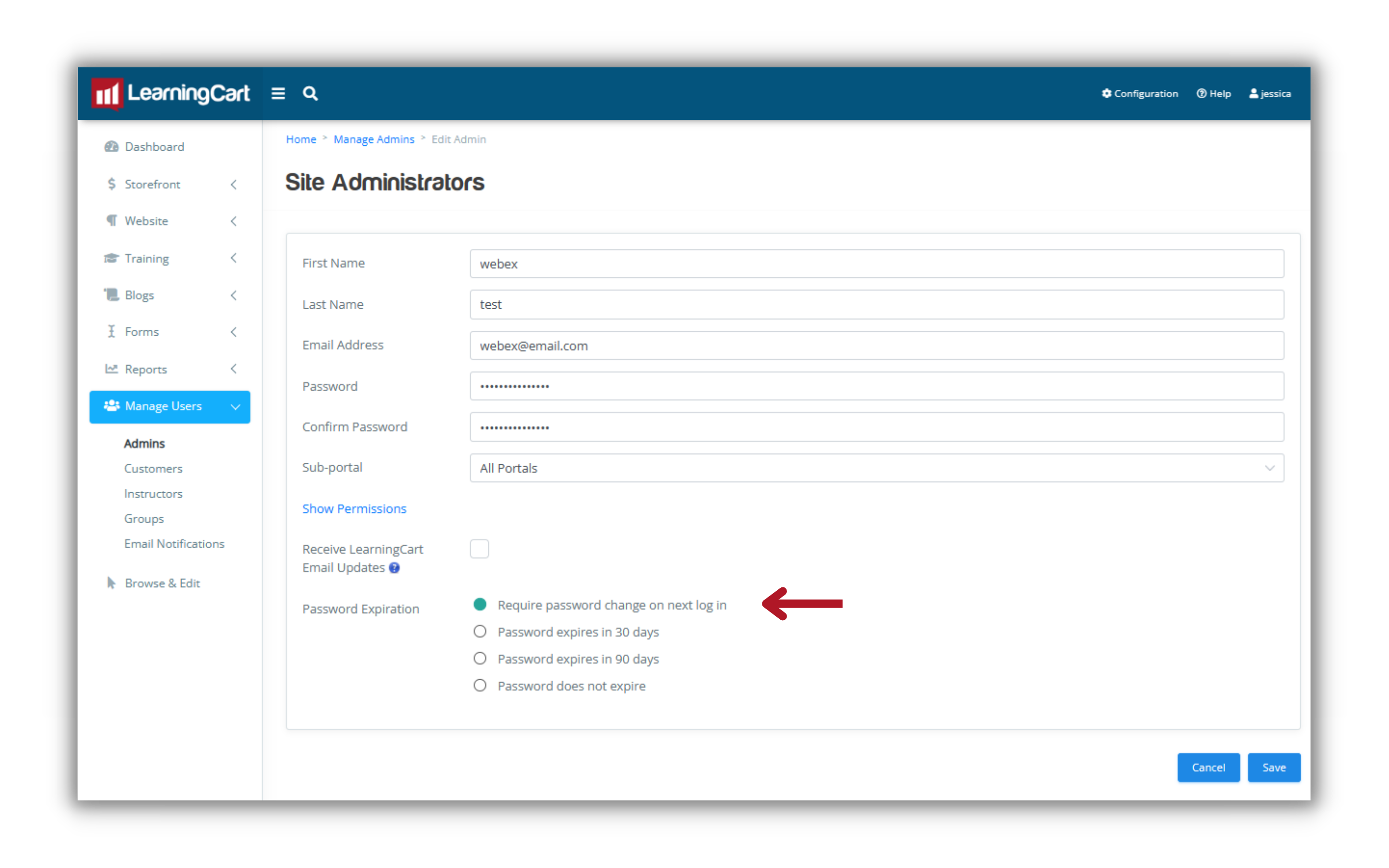
Task: Click the Cancel button
Action: 1208,768
